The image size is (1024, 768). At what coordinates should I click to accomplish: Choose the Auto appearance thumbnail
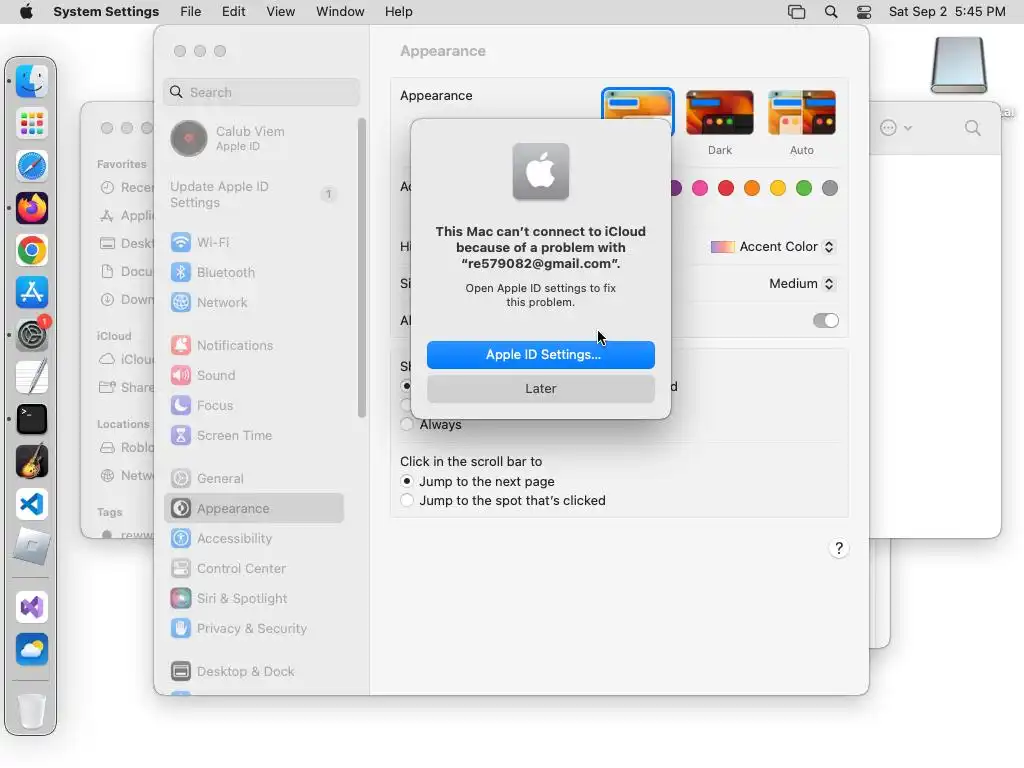tap(802, 112)
